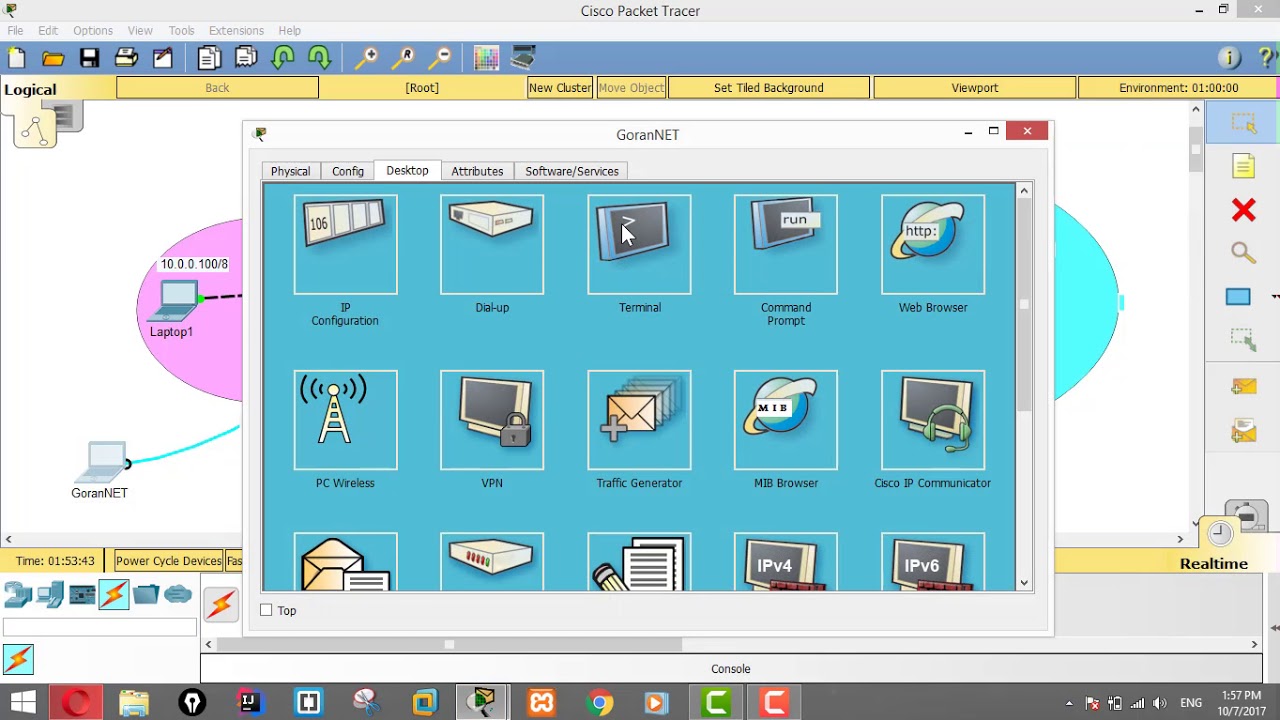1280x720 pixels.
Task: Launch the Terminal desktop app
Action: [639, 245]
